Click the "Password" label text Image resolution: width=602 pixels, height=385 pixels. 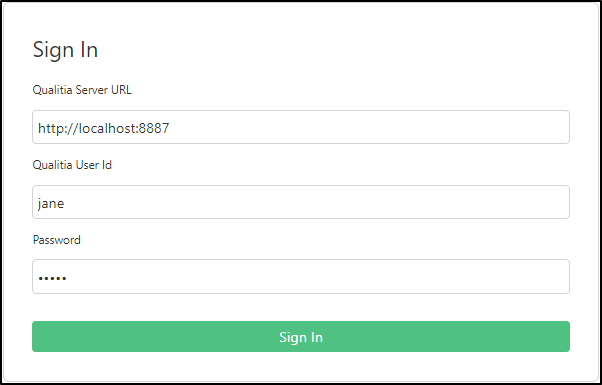pyautogui.click(x=57, y=240)
